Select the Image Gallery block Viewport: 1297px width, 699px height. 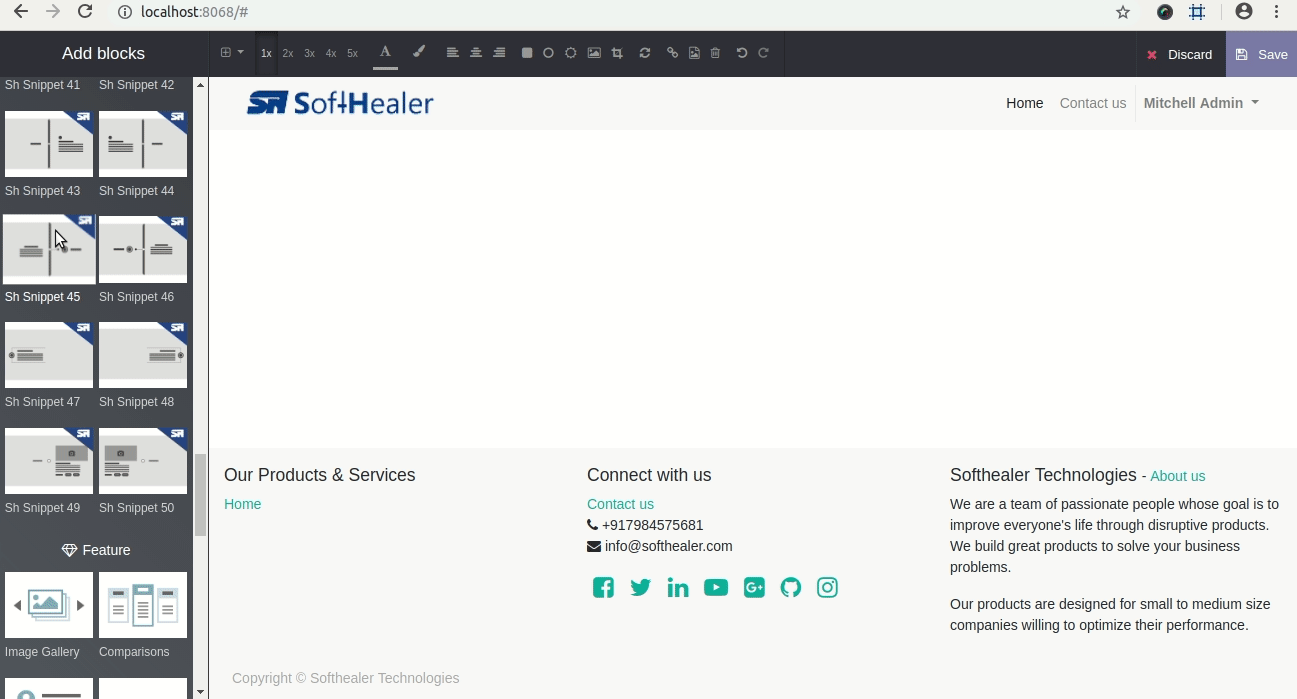(49, 604)
